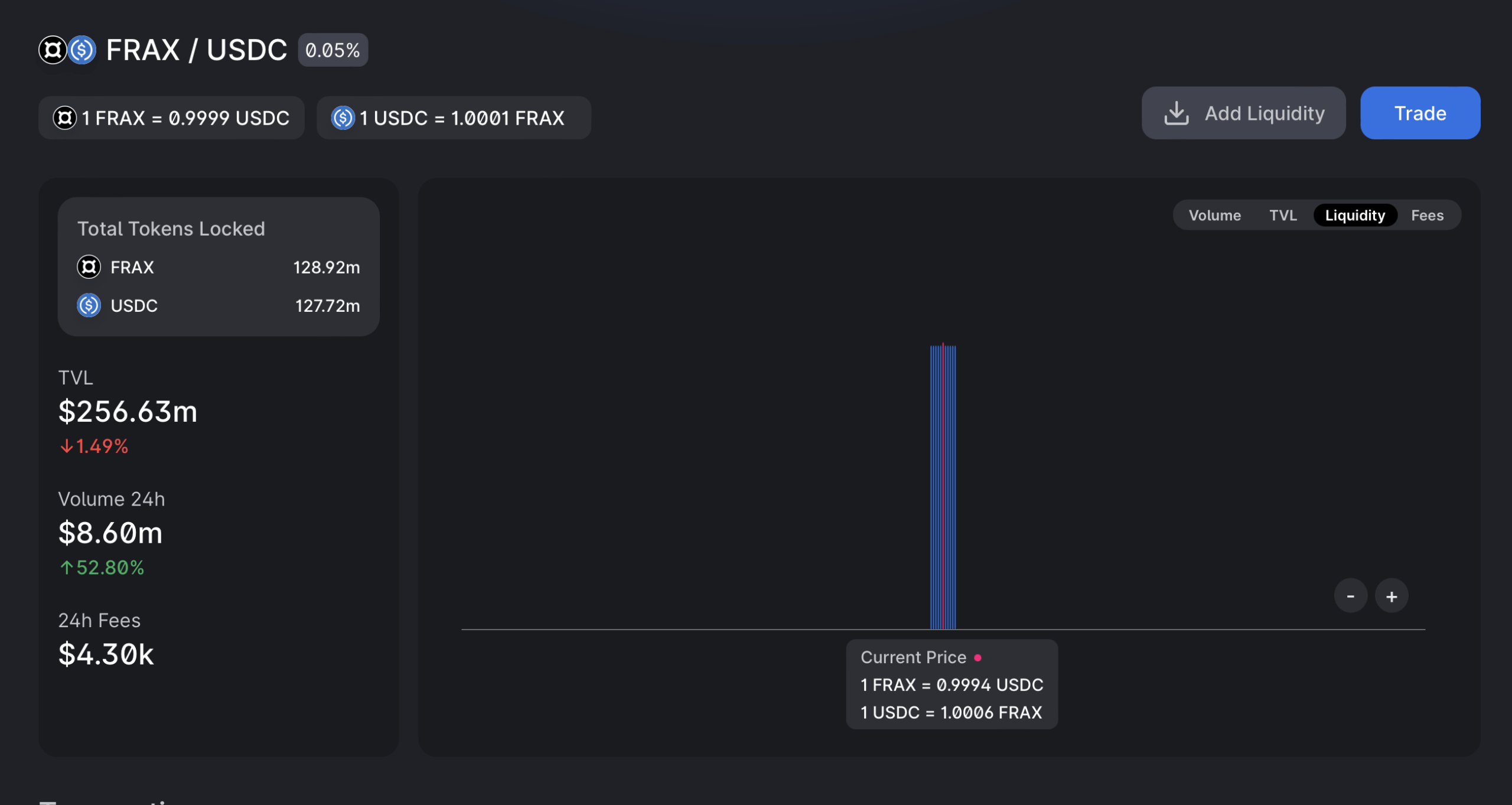The width and height of the screenshot is (1512, 805).
Task: Switch chart to the Volume tab
Action: 1214,215
